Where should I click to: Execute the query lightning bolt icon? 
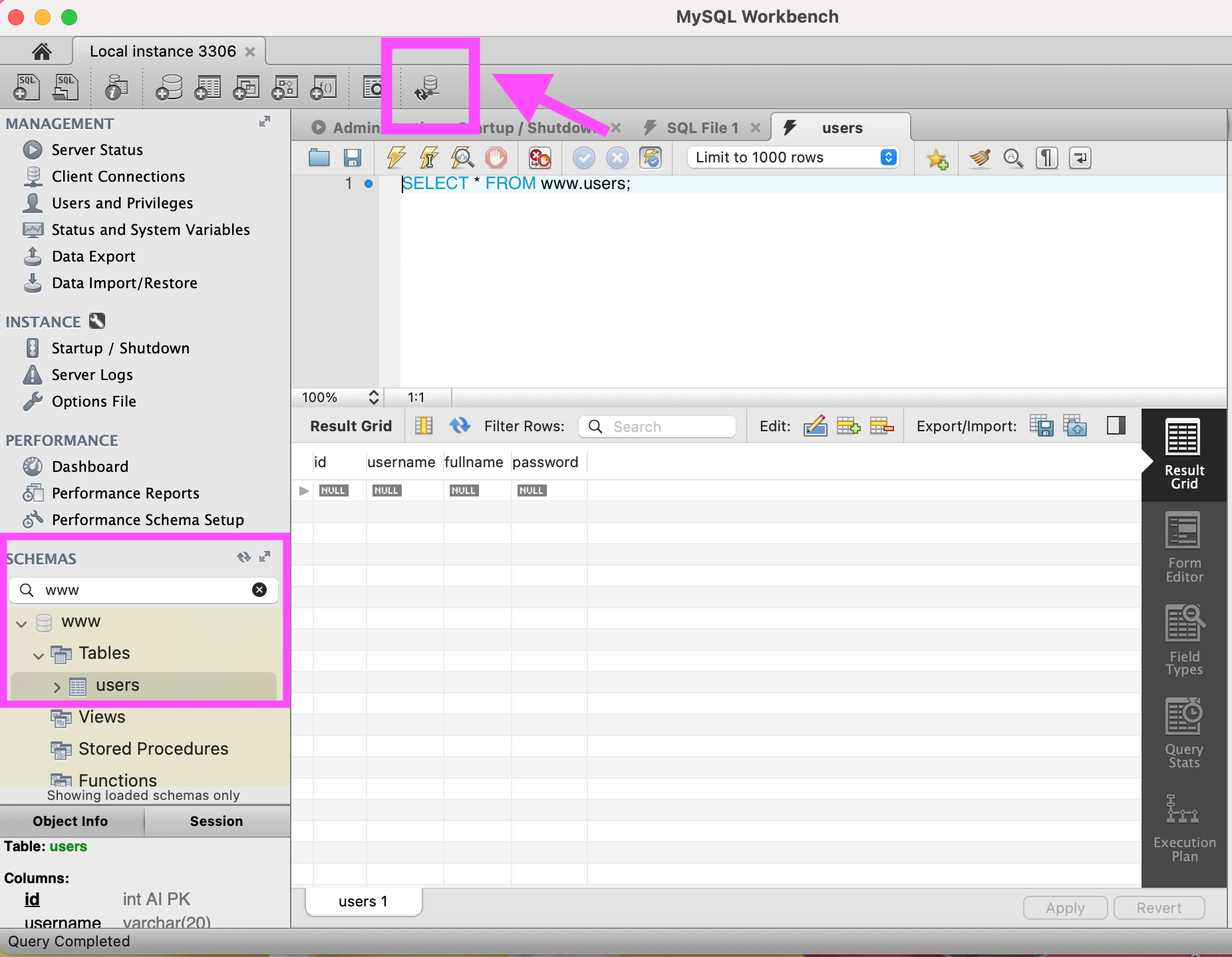pos(396,158)
